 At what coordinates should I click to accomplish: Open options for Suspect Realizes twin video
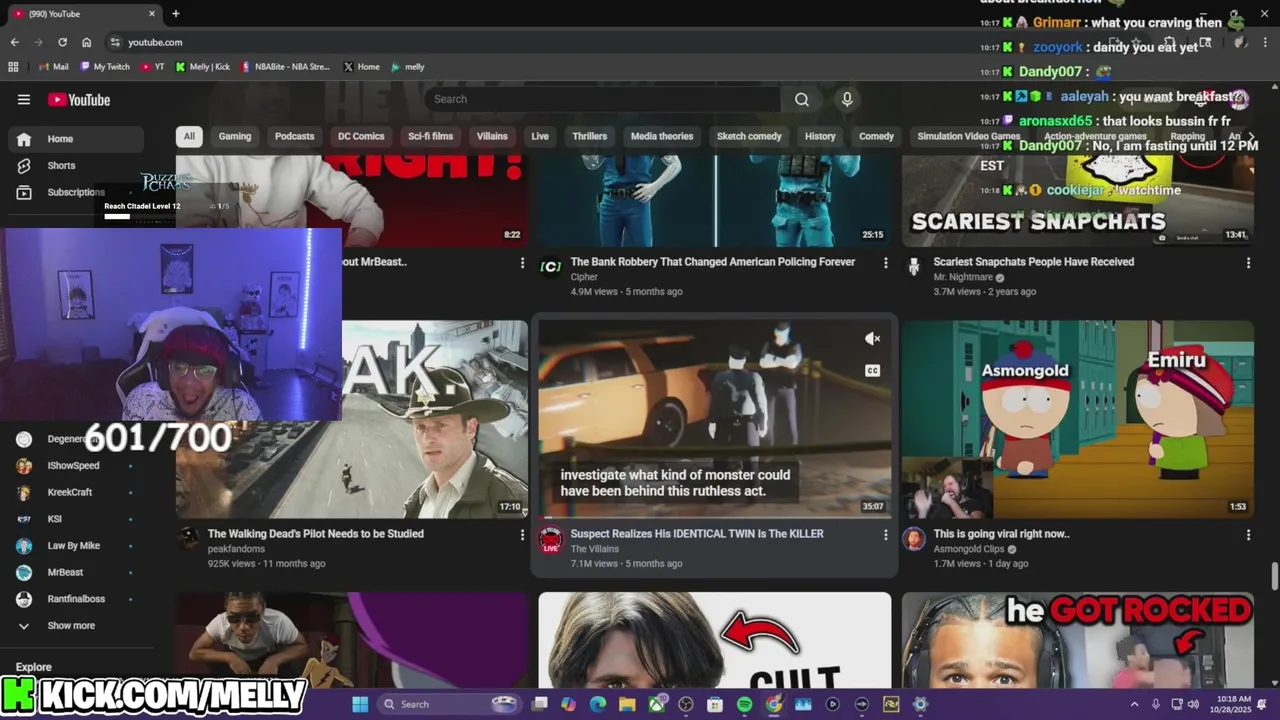(x=885, y=535)
